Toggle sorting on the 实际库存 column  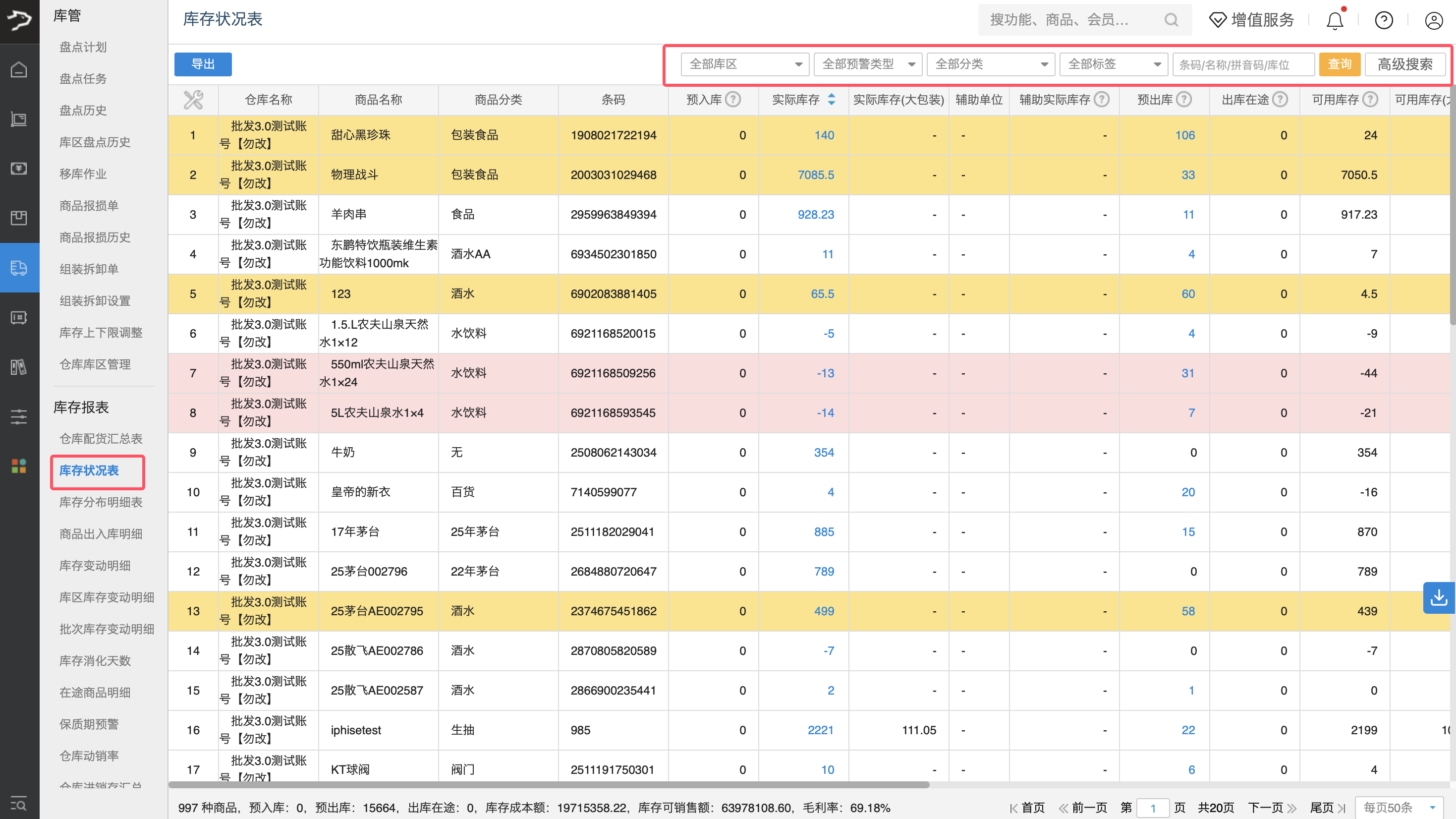(x=831, y=100)
